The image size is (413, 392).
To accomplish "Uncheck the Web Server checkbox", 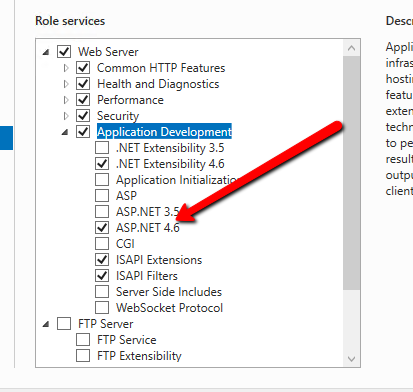I will pyautogui.click(x=64, y=52).
